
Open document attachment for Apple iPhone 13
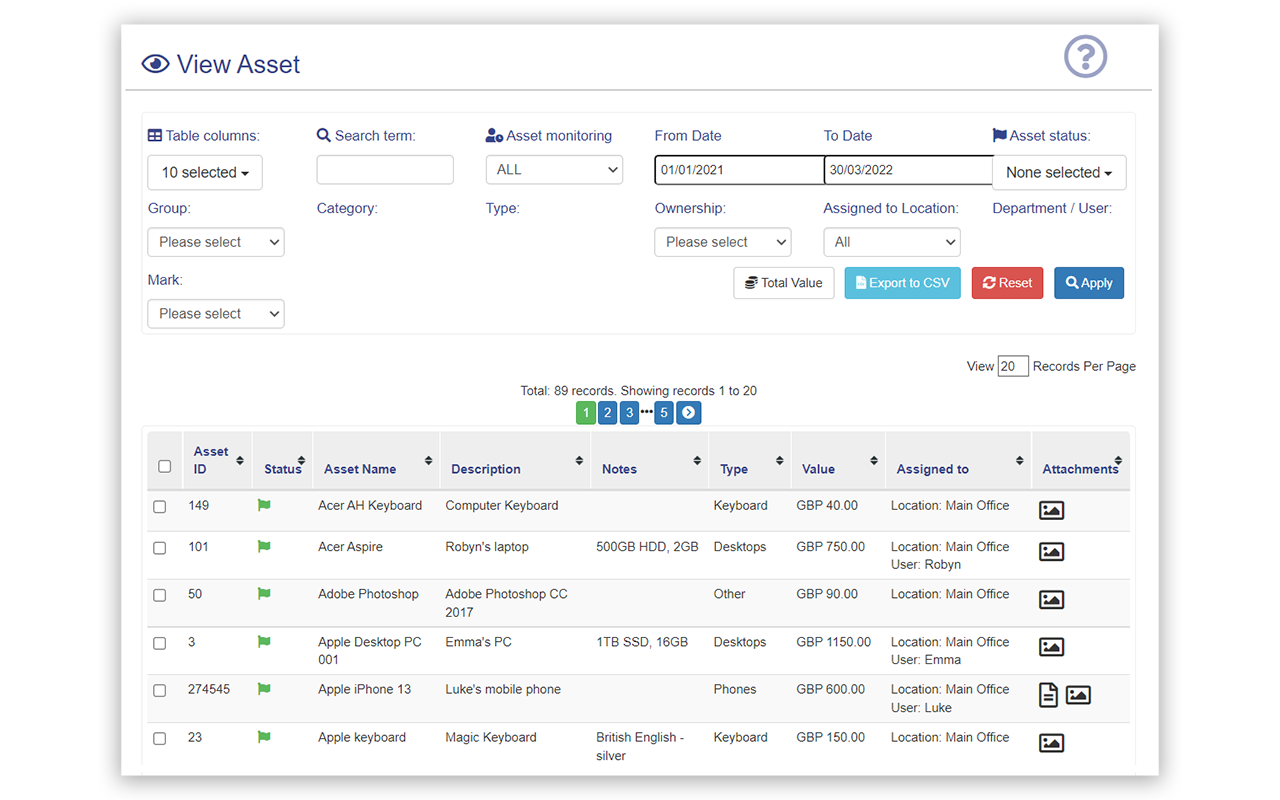coord(1048,695)
